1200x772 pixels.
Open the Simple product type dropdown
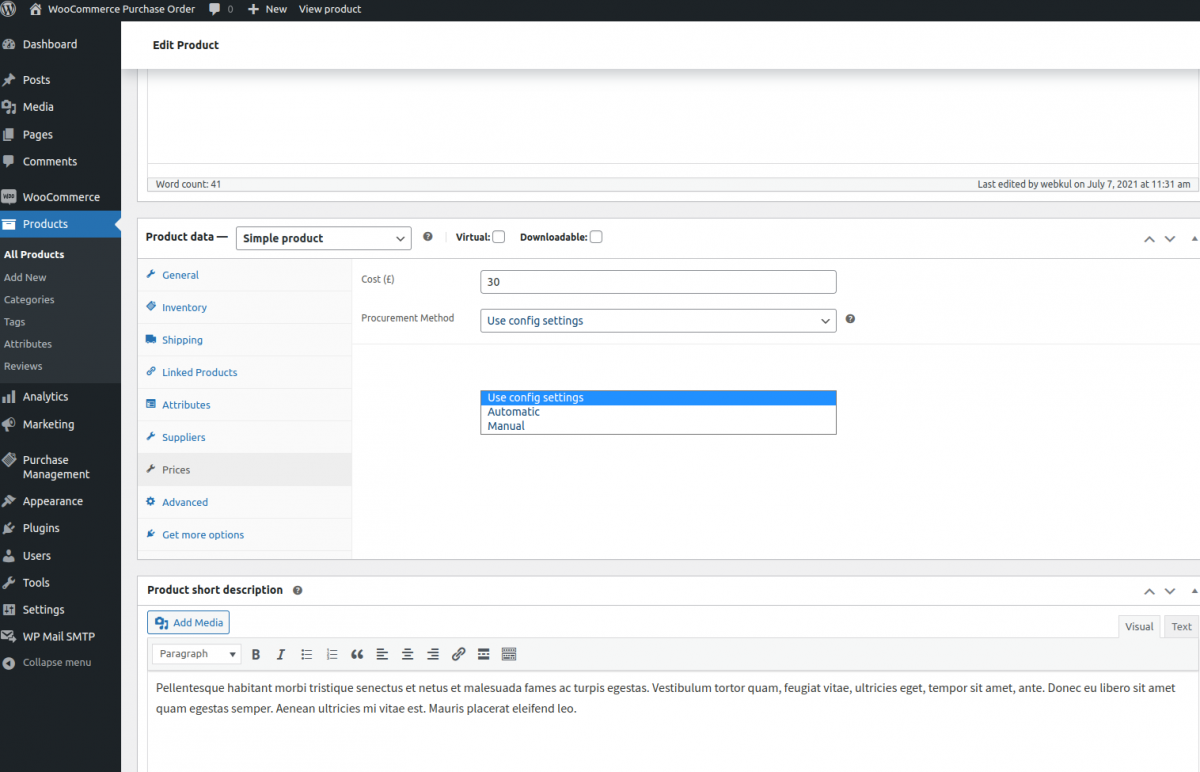[x=323, y=238]
